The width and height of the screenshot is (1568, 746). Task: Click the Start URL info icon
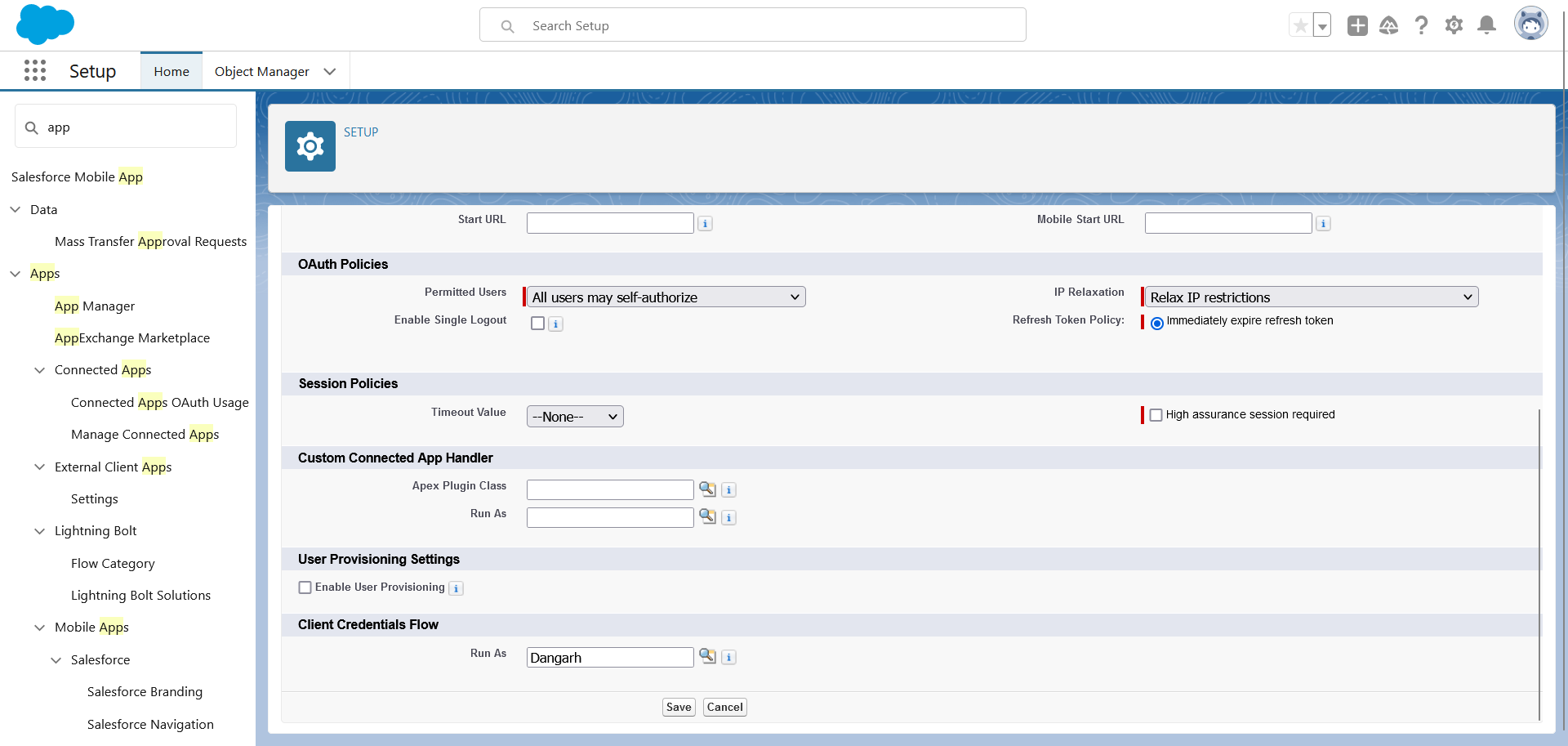[706, 224]
